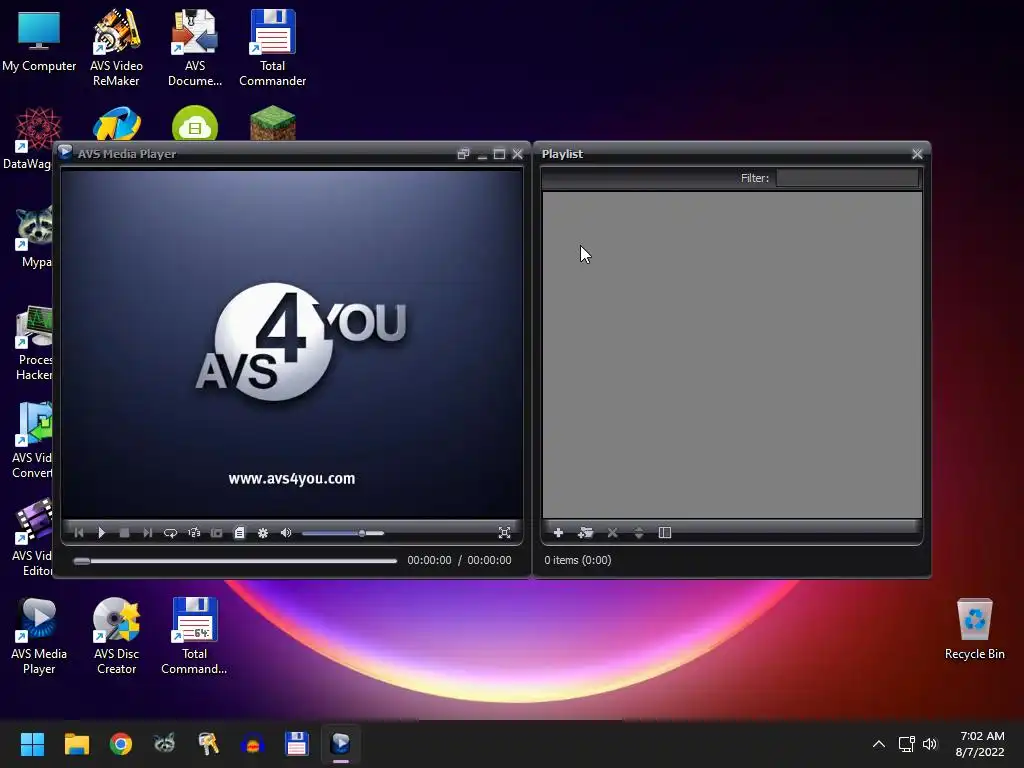Toggle the shuffle/order 123 icon
1024x768 pixels.
194,533
